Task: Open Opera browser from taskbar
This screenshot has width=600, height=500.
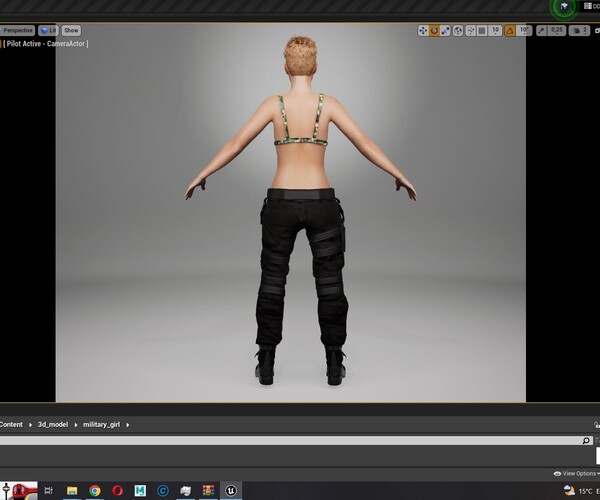Action: point(117,490)
